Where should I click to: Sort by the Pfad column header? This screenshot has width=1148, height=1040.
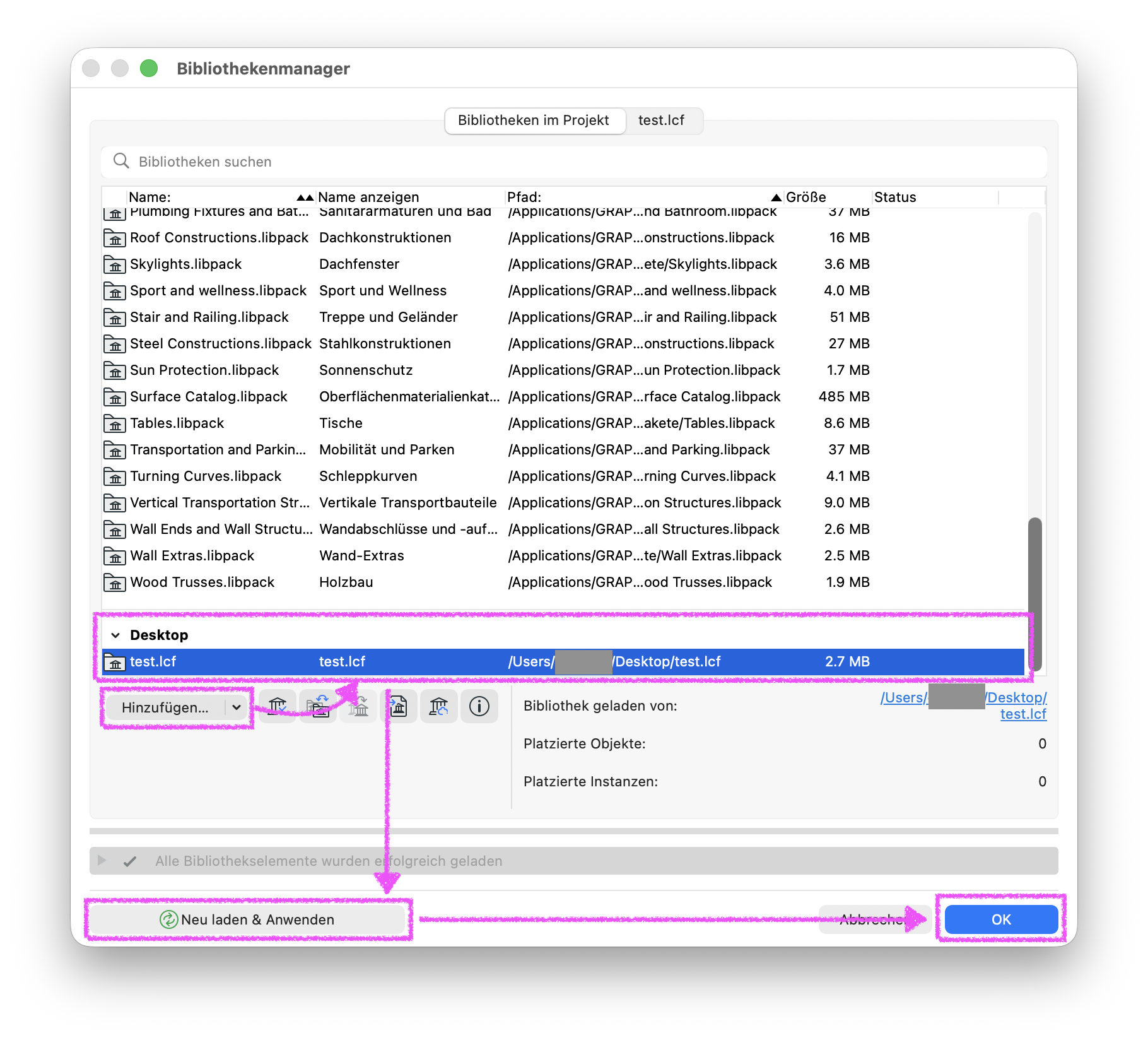[644, 197]
